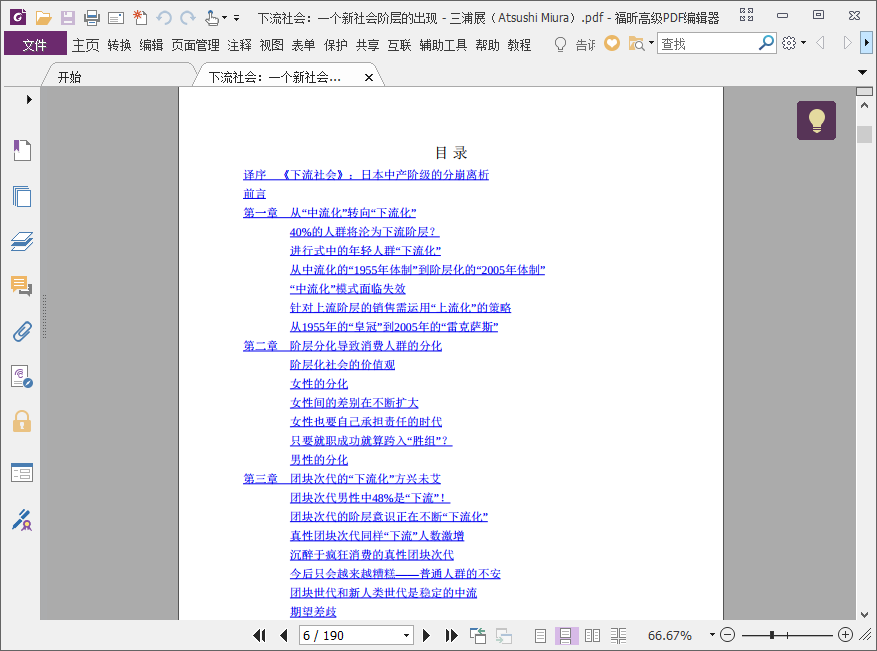
Task: Print the document with the printer icon
Action: [92, 18]
